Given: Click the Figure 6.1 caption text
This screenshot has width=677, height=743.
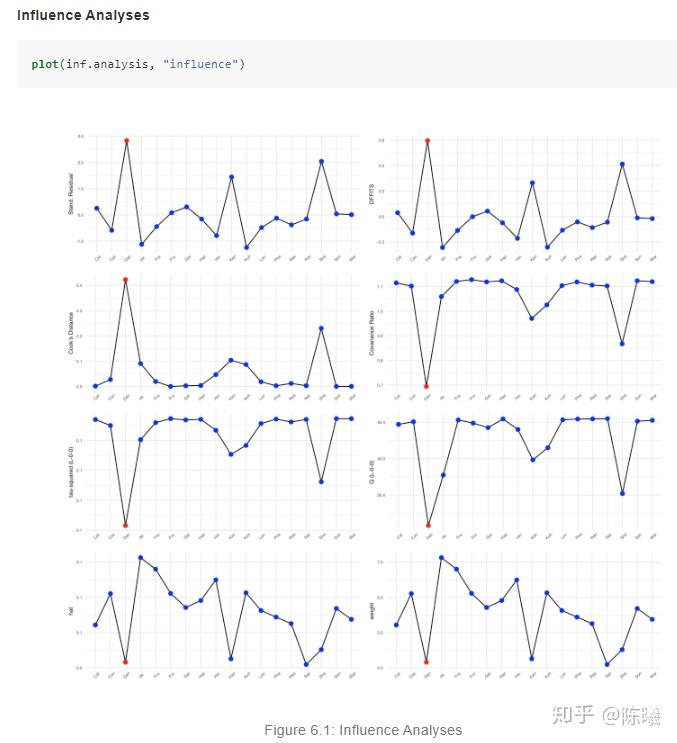Looking at the screenshot, I should click(x=363, y=730).
